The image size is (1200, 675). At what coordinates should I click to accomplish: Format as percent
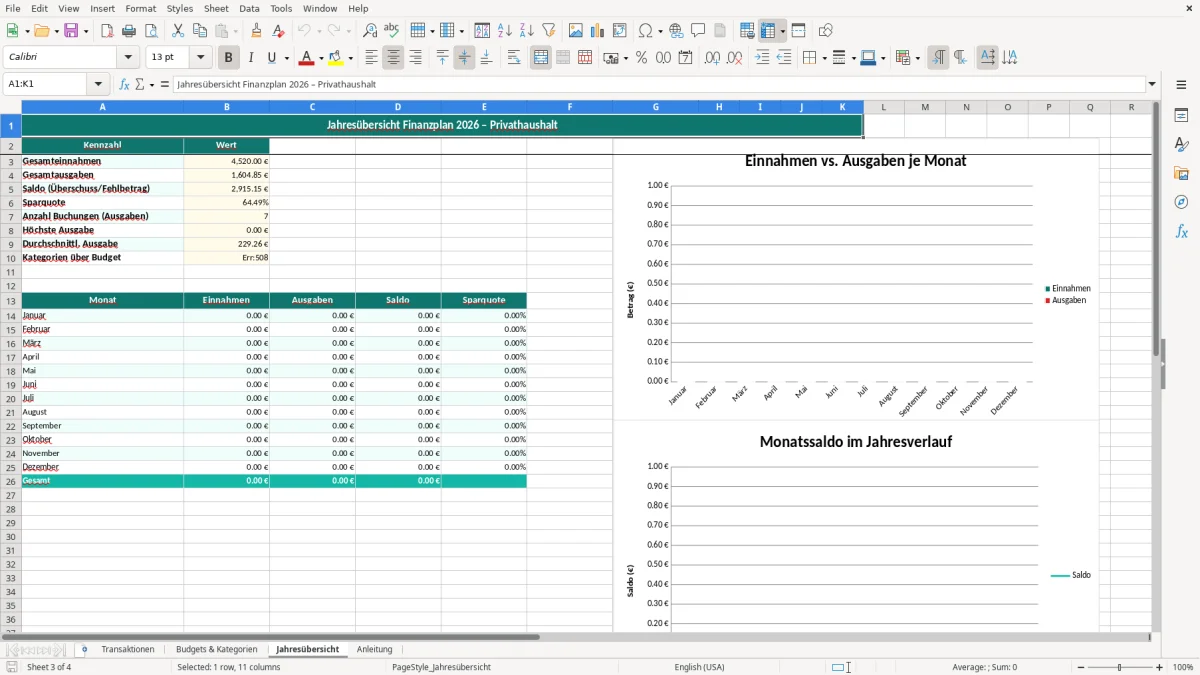click(x=642, y=58)
